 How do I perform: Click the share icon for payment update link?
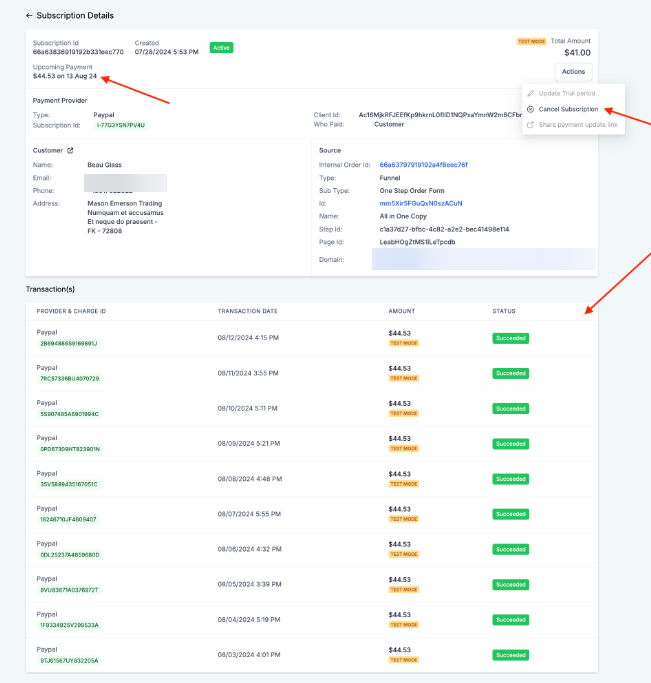[x=530, y=124]
